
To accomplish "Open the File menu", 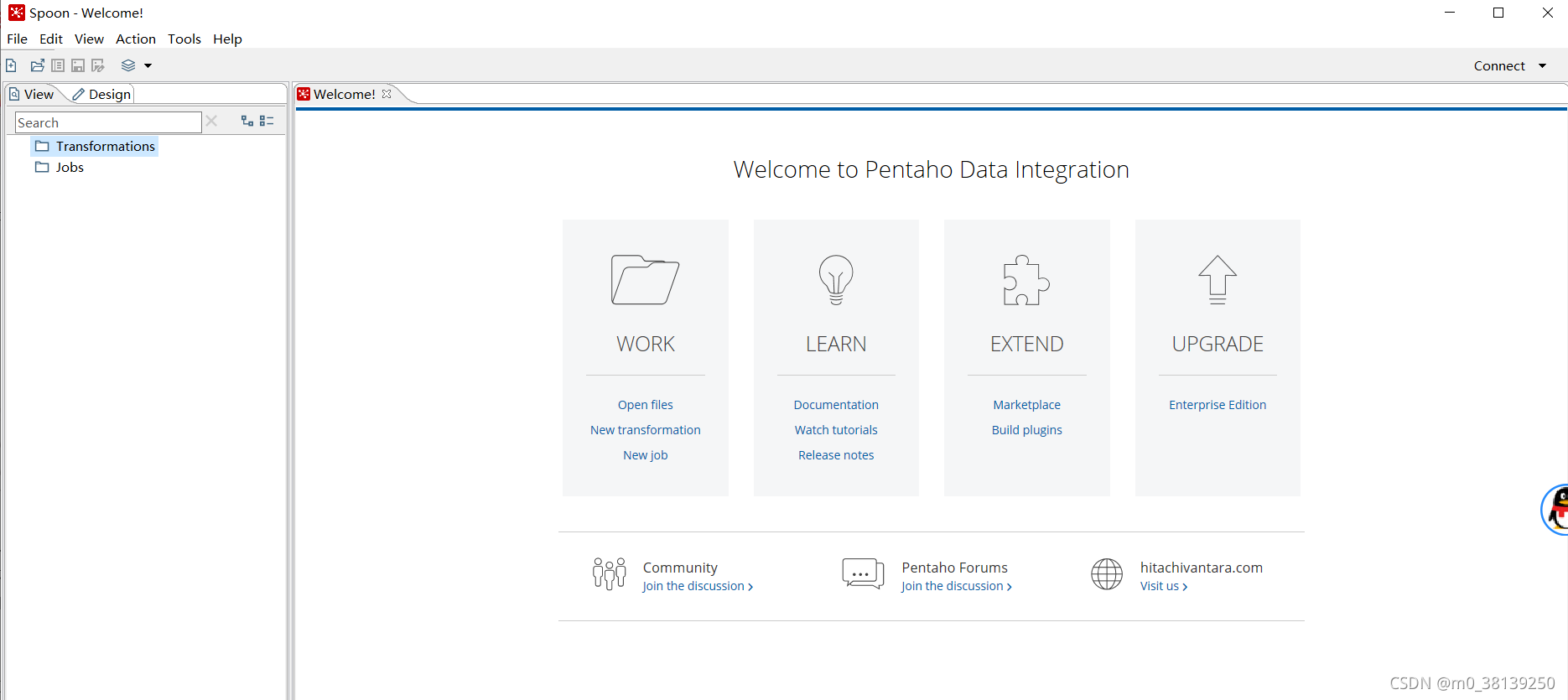I will click(17, 39).
